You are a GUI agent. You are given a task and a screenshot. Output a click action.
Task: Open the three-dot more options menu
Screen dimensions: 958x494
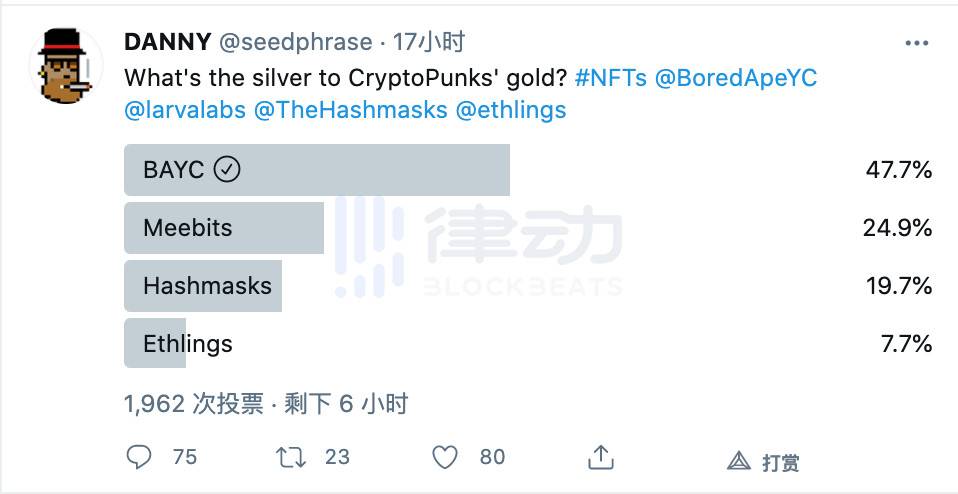[916, 43]
